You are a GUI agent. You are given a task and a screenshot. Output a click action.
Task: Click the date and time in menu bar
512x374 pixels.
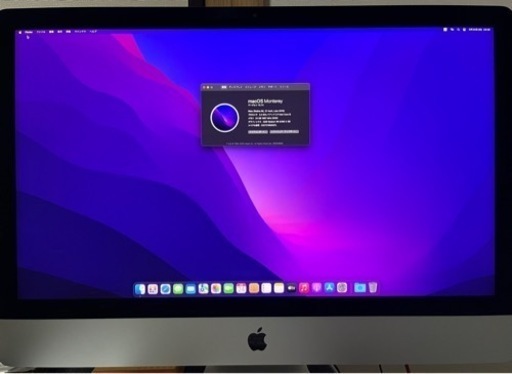pyautogui.click(x=479, y=30)
